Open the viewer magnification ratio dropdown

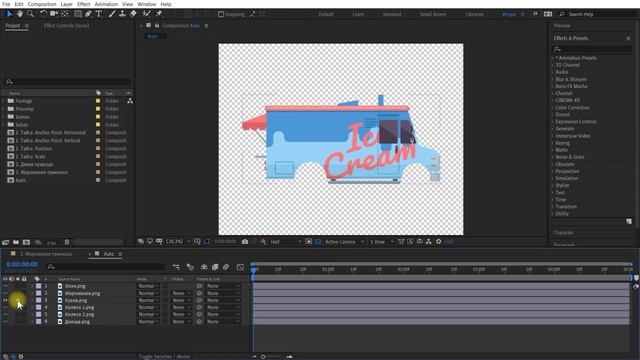point(178,242)
